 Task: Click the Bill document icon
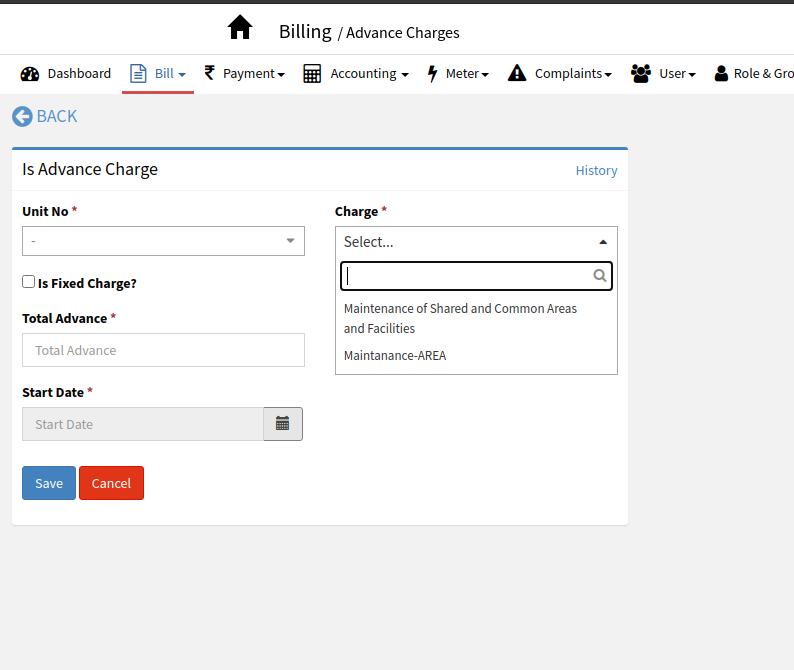[x=138, y=74]
